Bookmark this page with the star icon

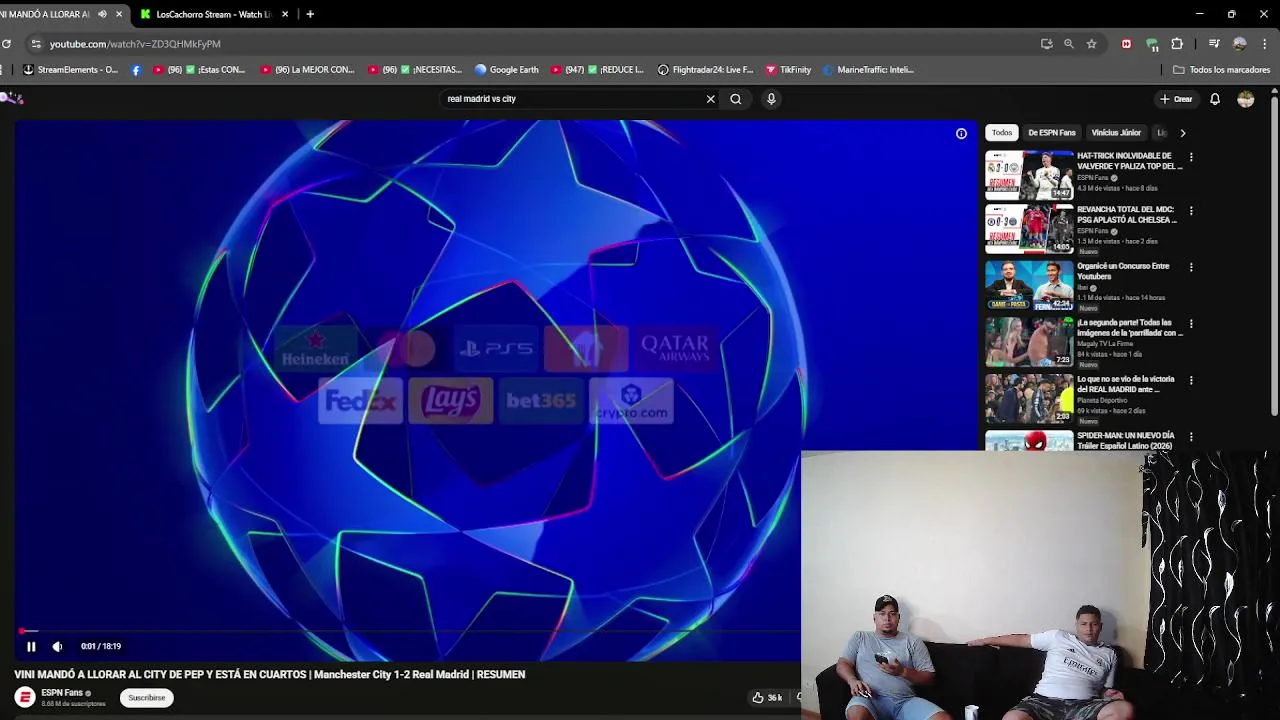tap(1091, 44)
